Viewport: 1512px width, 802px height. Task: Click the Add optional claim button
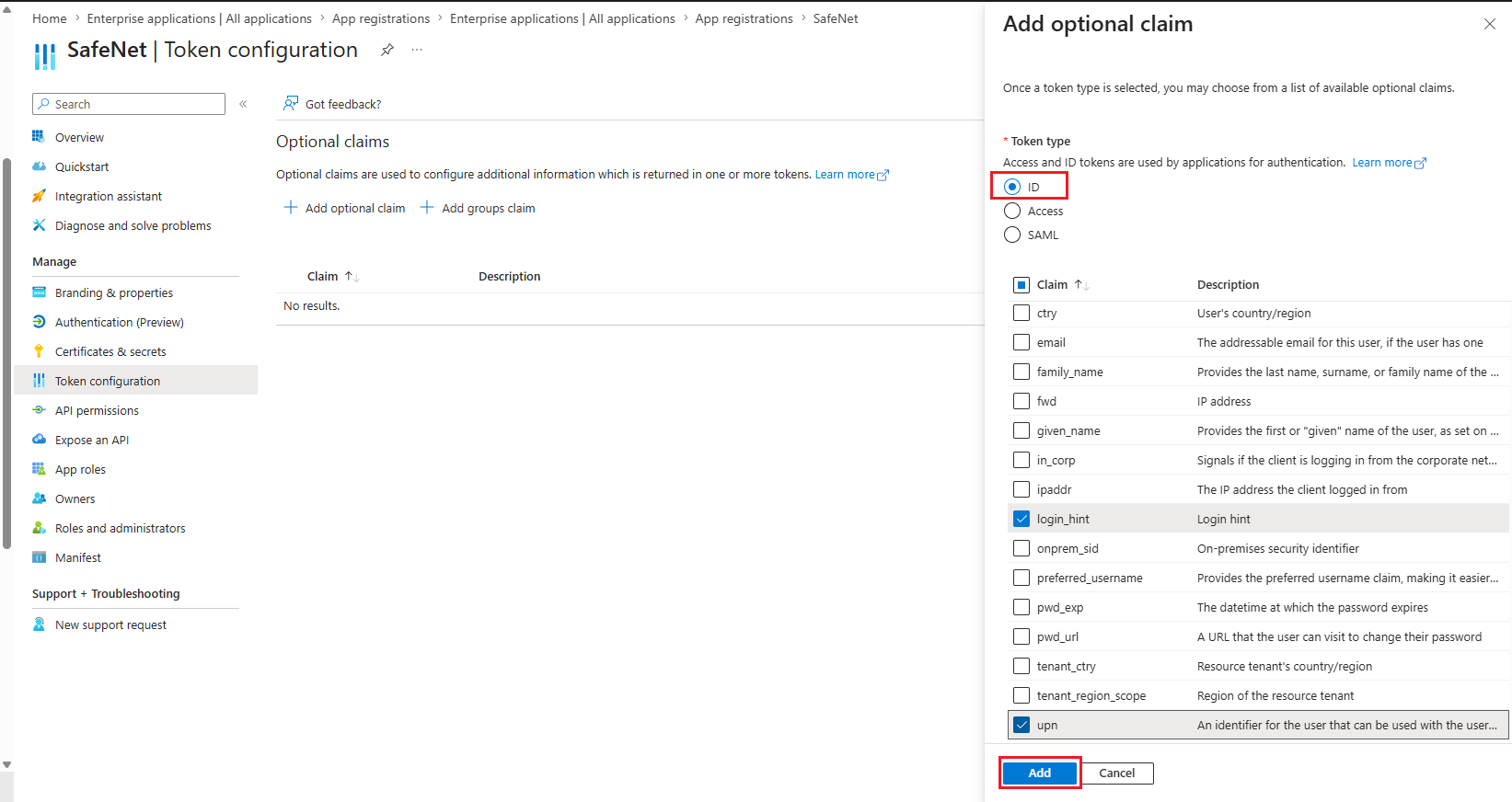point(345,208)
